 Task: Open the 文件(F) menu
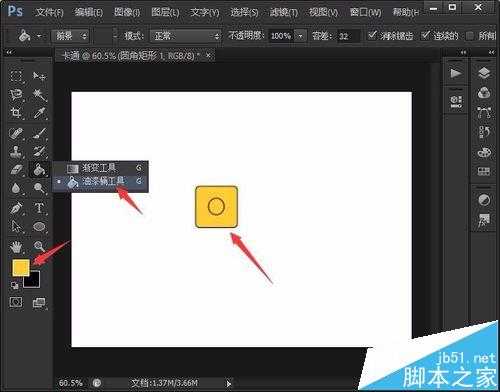50,13
